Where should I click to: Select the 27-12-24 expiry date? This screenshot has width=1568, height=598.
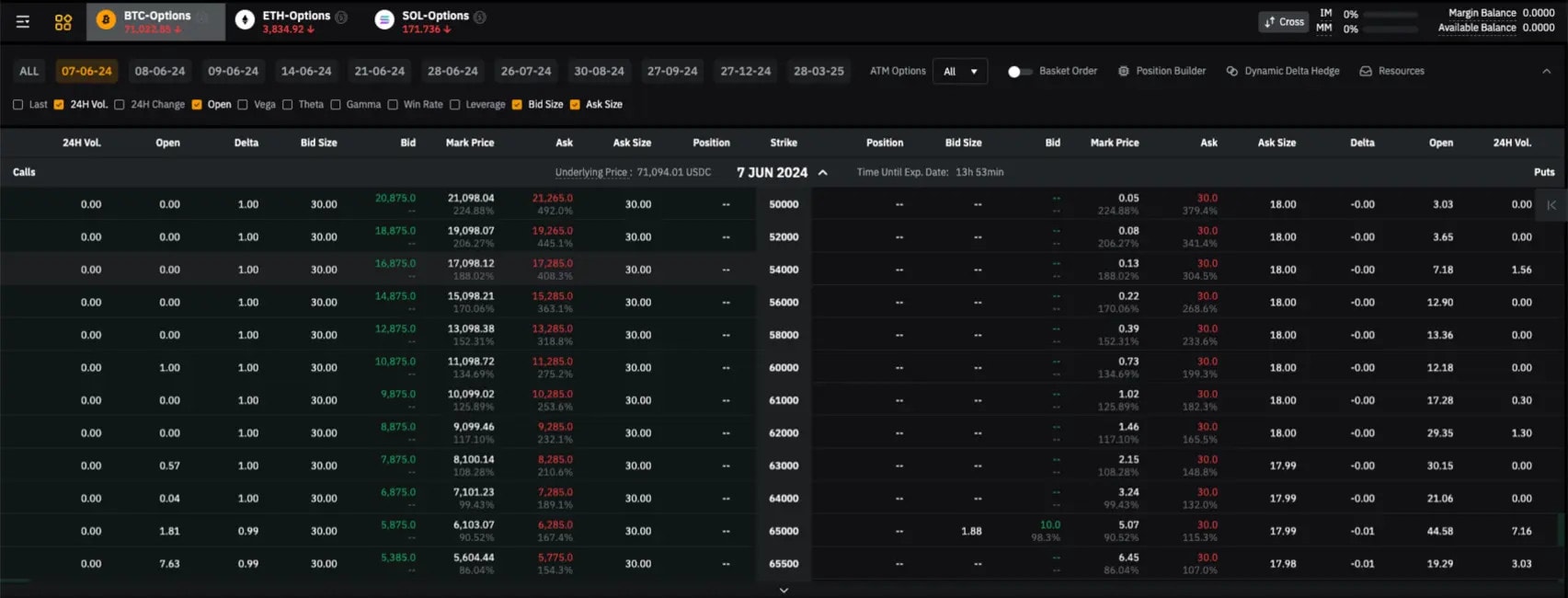pyautogui.click(x=746, y=71)
